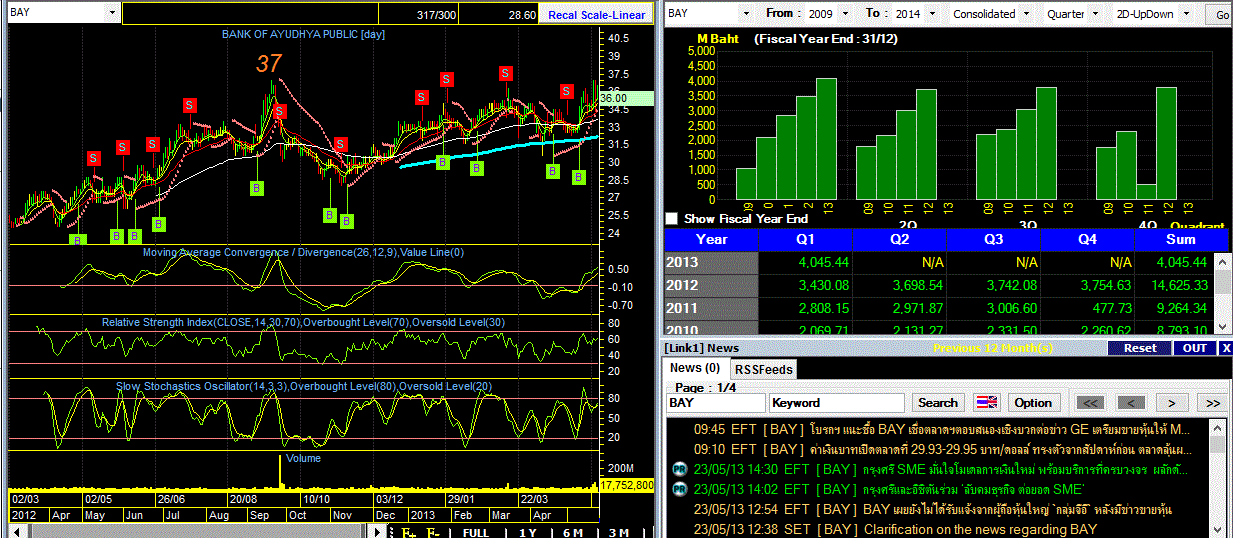Click the Reset button in the news header

1140,348
